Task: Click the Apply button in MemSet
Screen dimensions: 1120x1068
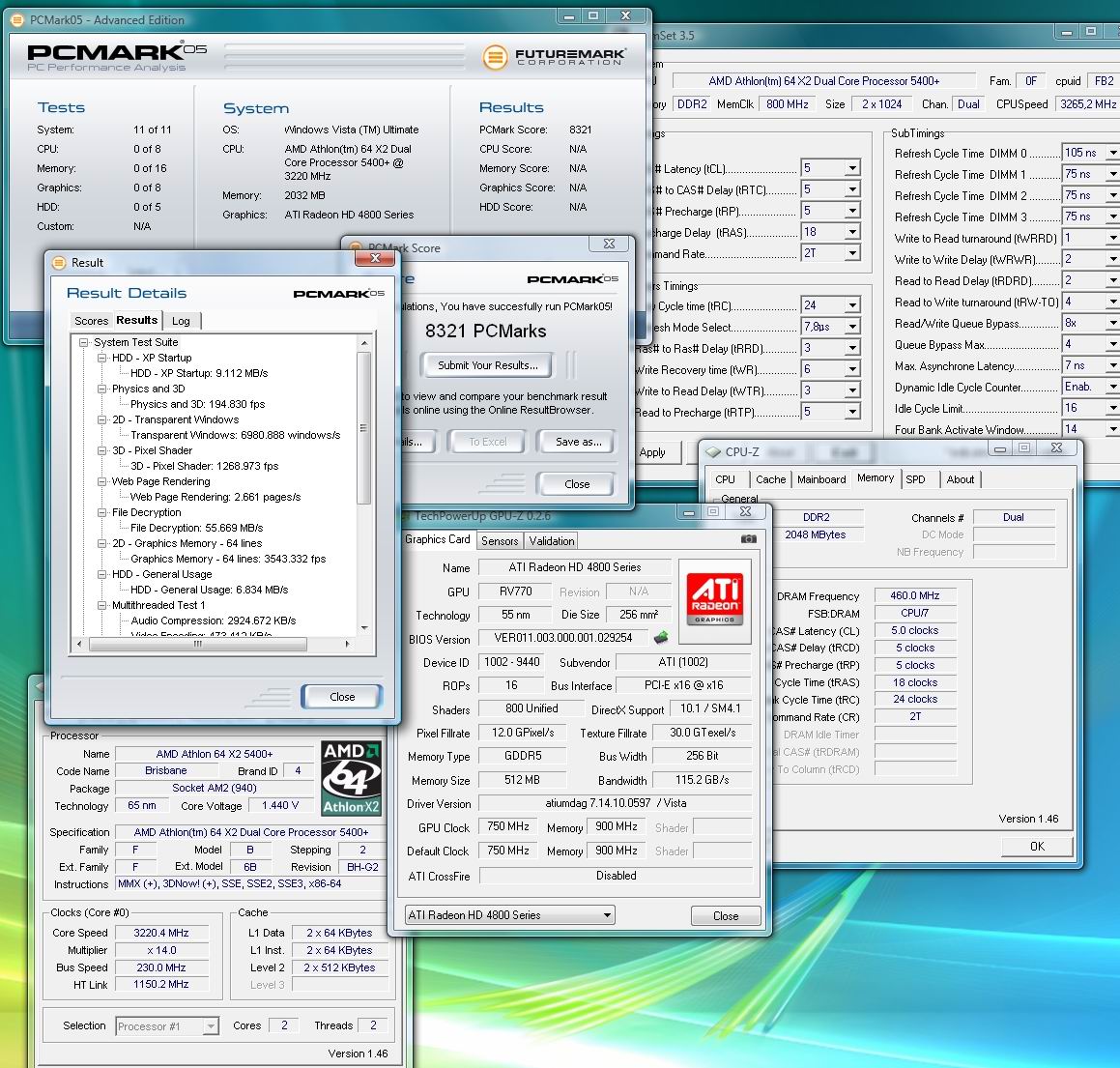Action: (x=652, y=452)
